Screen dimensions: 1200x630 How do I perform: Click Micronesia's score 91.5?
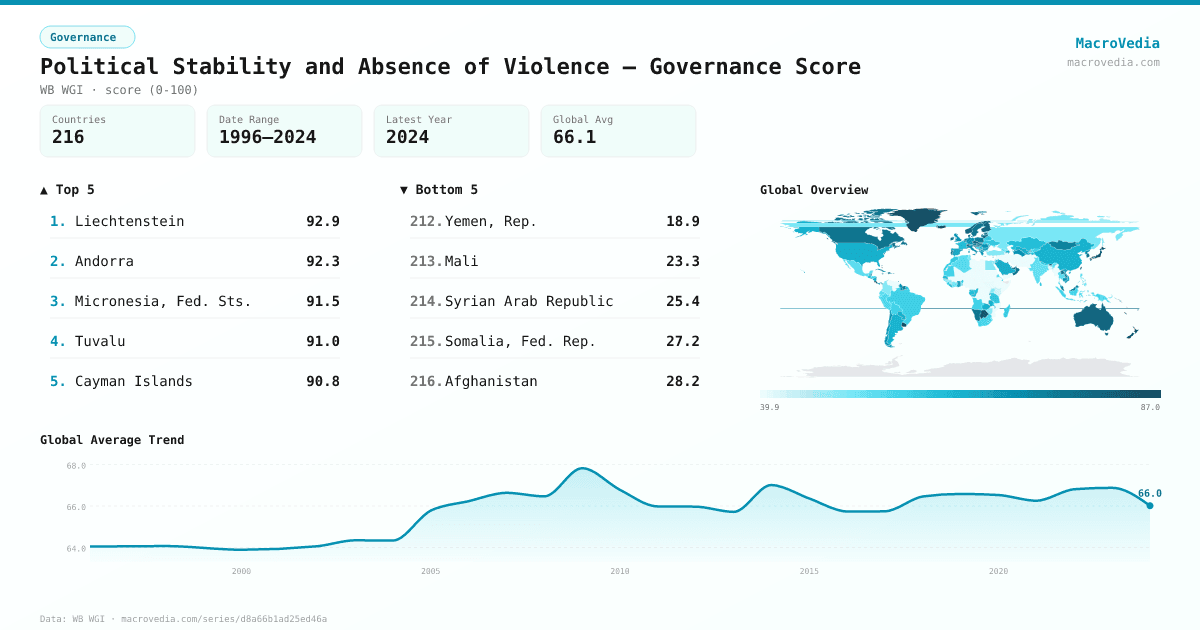(x=323, y=301)
